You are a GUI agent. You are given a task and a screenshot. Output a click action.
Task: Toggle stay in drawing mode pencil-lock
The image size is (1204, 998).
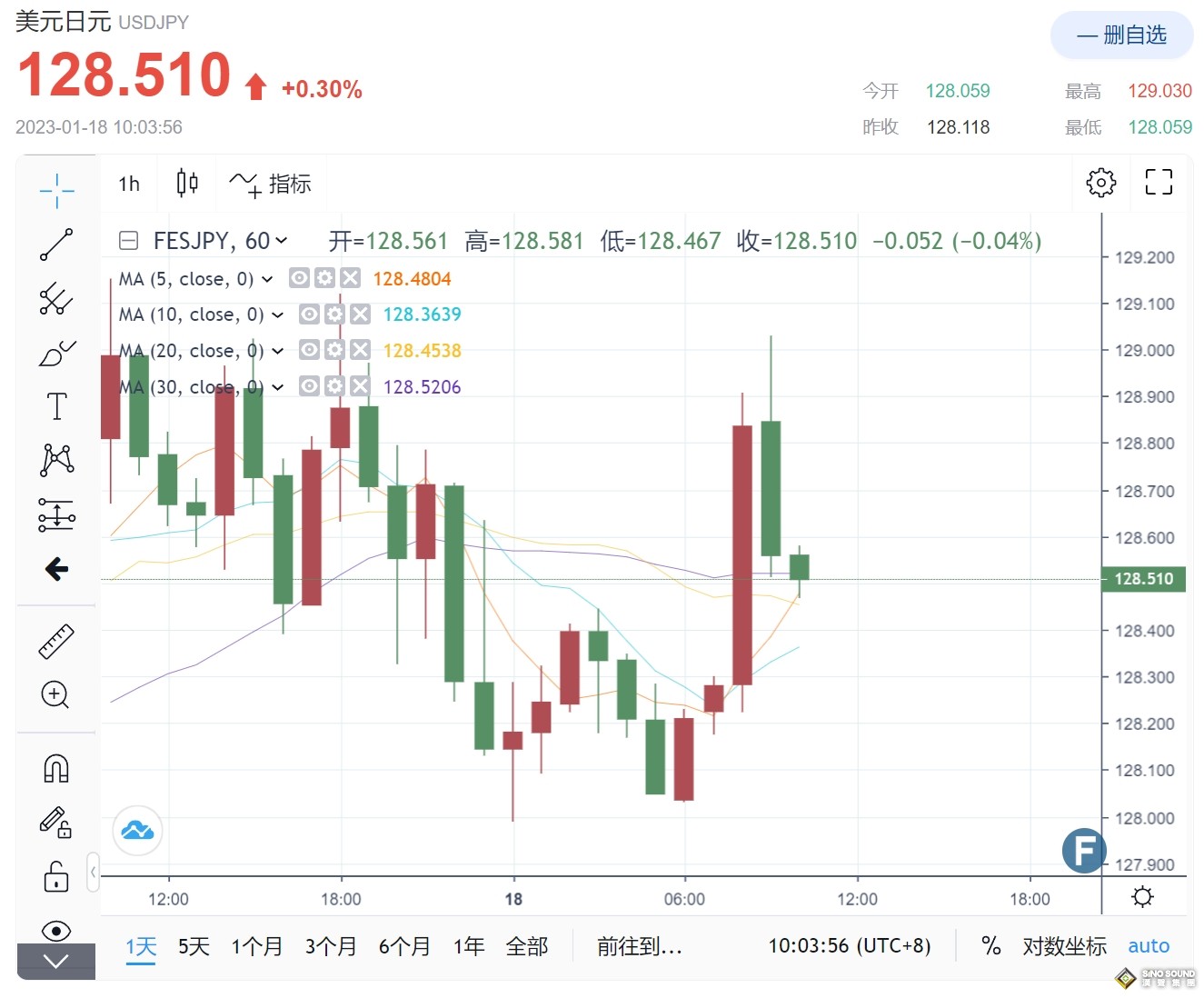tap(56, 823)
